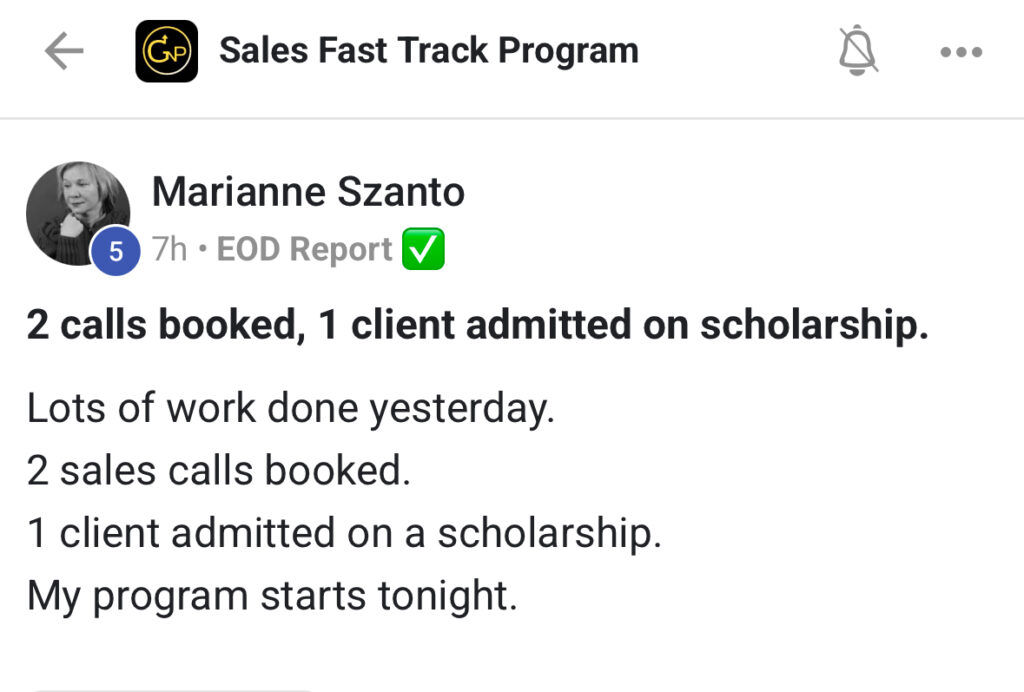
Task: Open the three-dot more options menu
Action: [961, 52]
